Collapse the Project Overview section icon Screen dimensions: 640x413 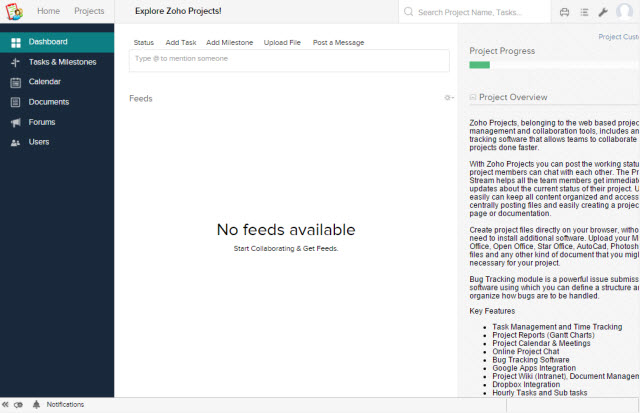point(473,97)
